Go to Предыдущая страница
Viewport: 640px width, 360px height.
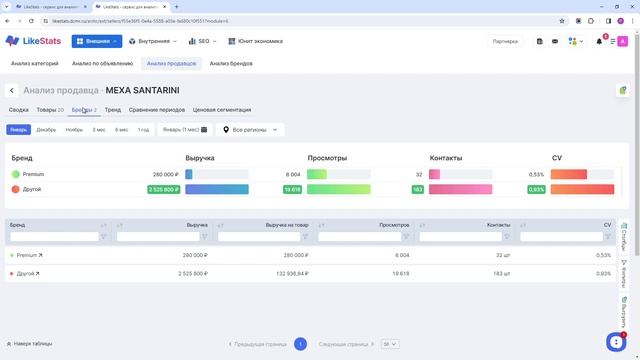[x=258, y=344]
